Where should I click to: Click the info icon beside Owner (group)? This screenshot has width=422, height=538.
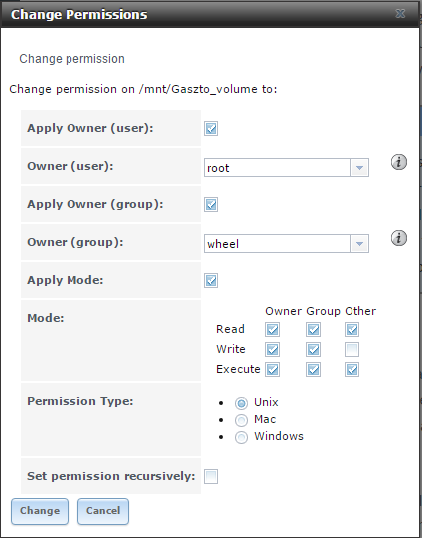click(399, 238)
